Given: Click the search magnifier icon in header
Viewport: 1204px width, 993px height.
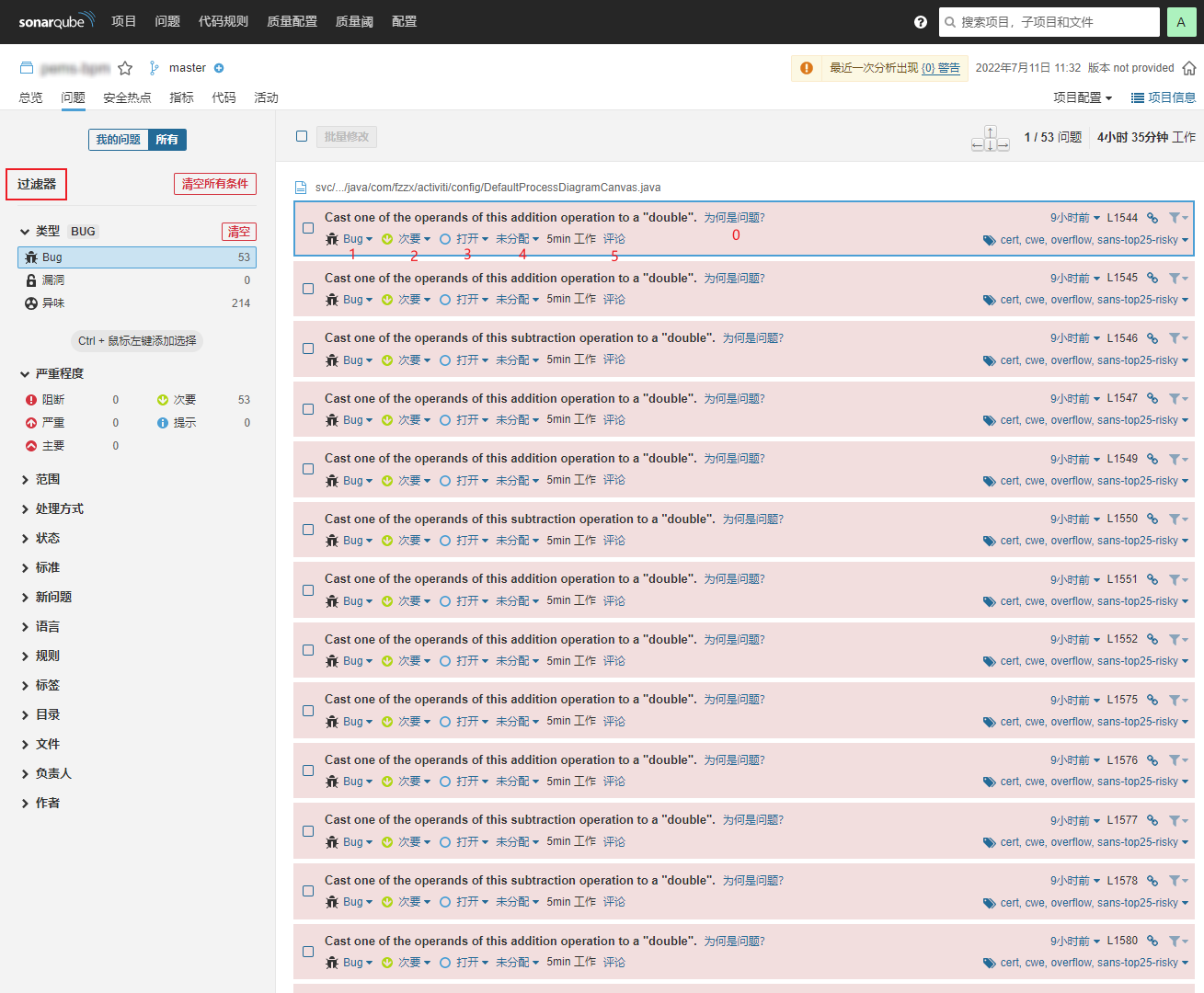Looking at the screenshot, I should pos(950,22).
